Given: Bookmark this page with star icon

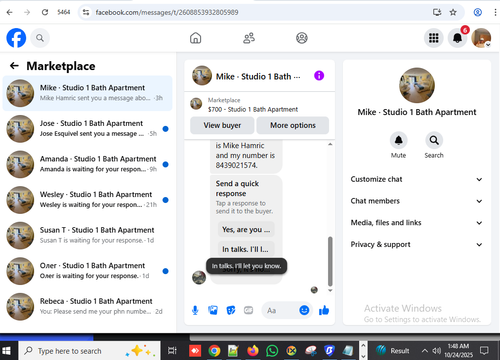Looking at the screenshot, I should (453, 12).
